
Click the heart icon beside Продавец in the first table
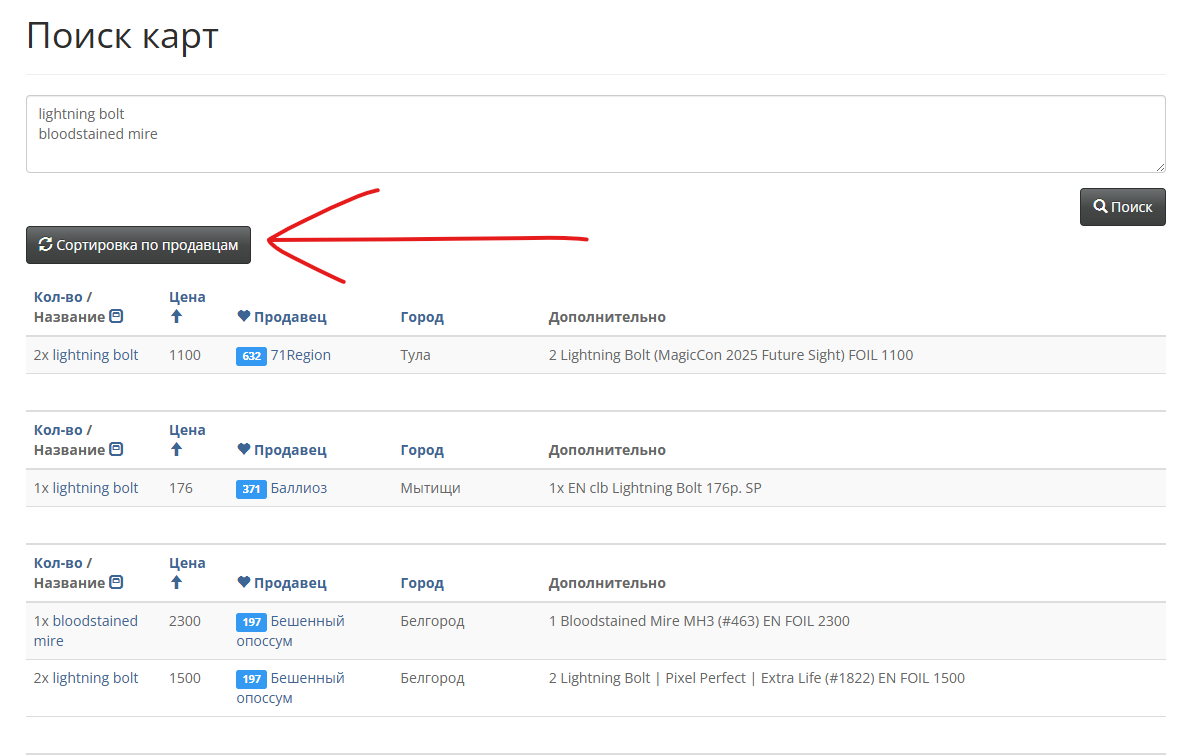coord(244,317)
